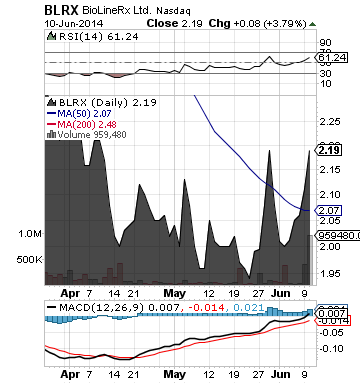Click the 1.0M volume axis label
The image size is (360, 384).
point(30,234)
